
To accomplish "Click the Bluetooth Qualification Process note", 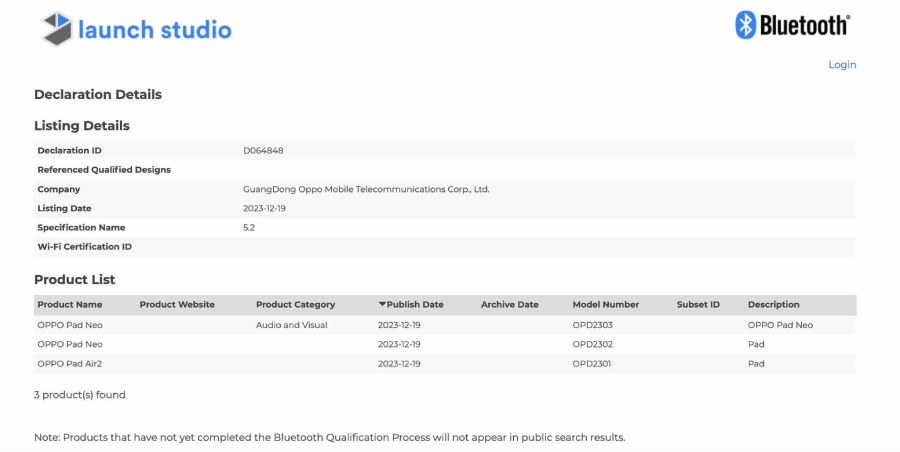I will [x=329, y=438].
